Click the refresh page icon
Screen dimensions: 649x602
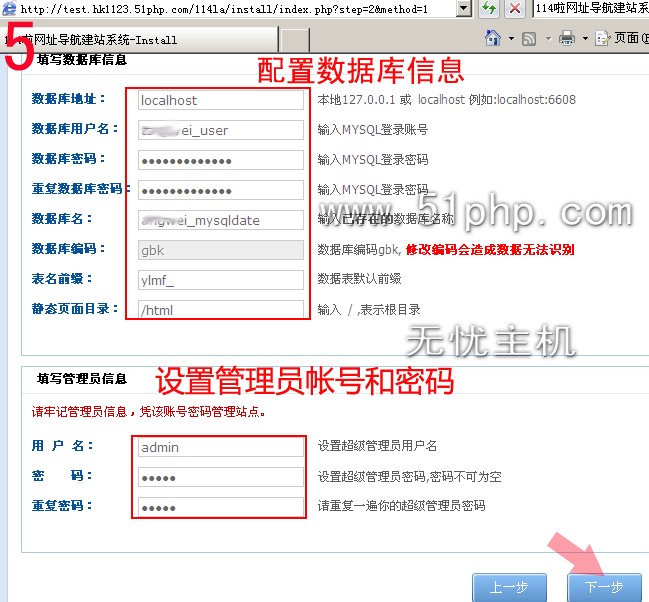click(x=489, y=9)
